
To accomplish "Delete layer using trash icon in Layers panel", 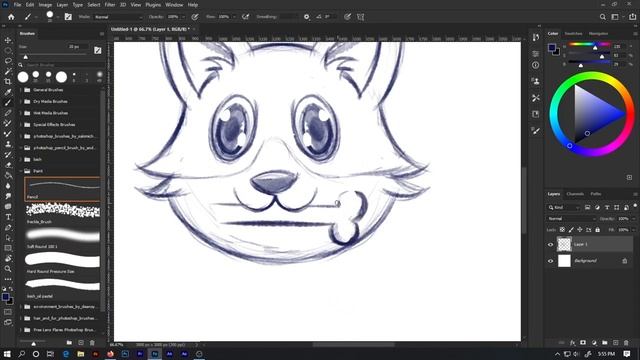I will click(x=626, y=343).
